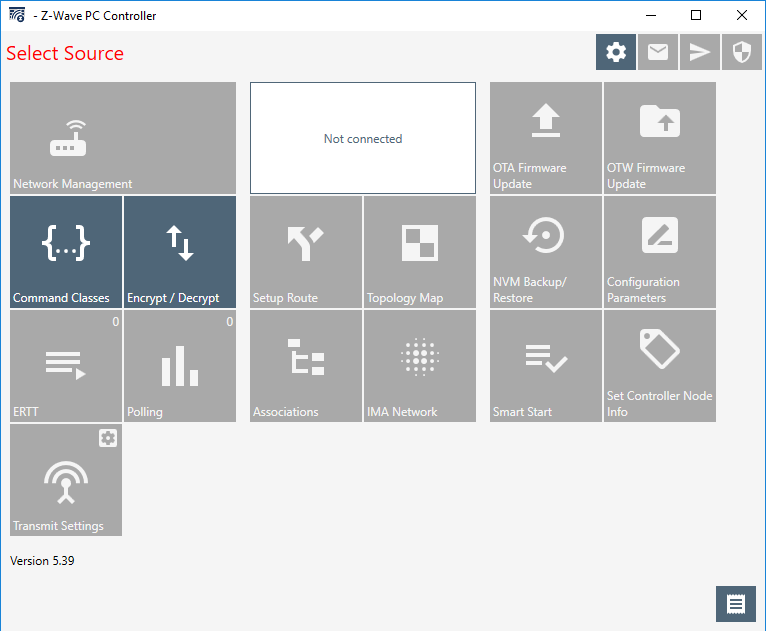766x631 pixels.
Task: Open the log button at bottom right
Action: pyautogui.click(x=736, y=604)
